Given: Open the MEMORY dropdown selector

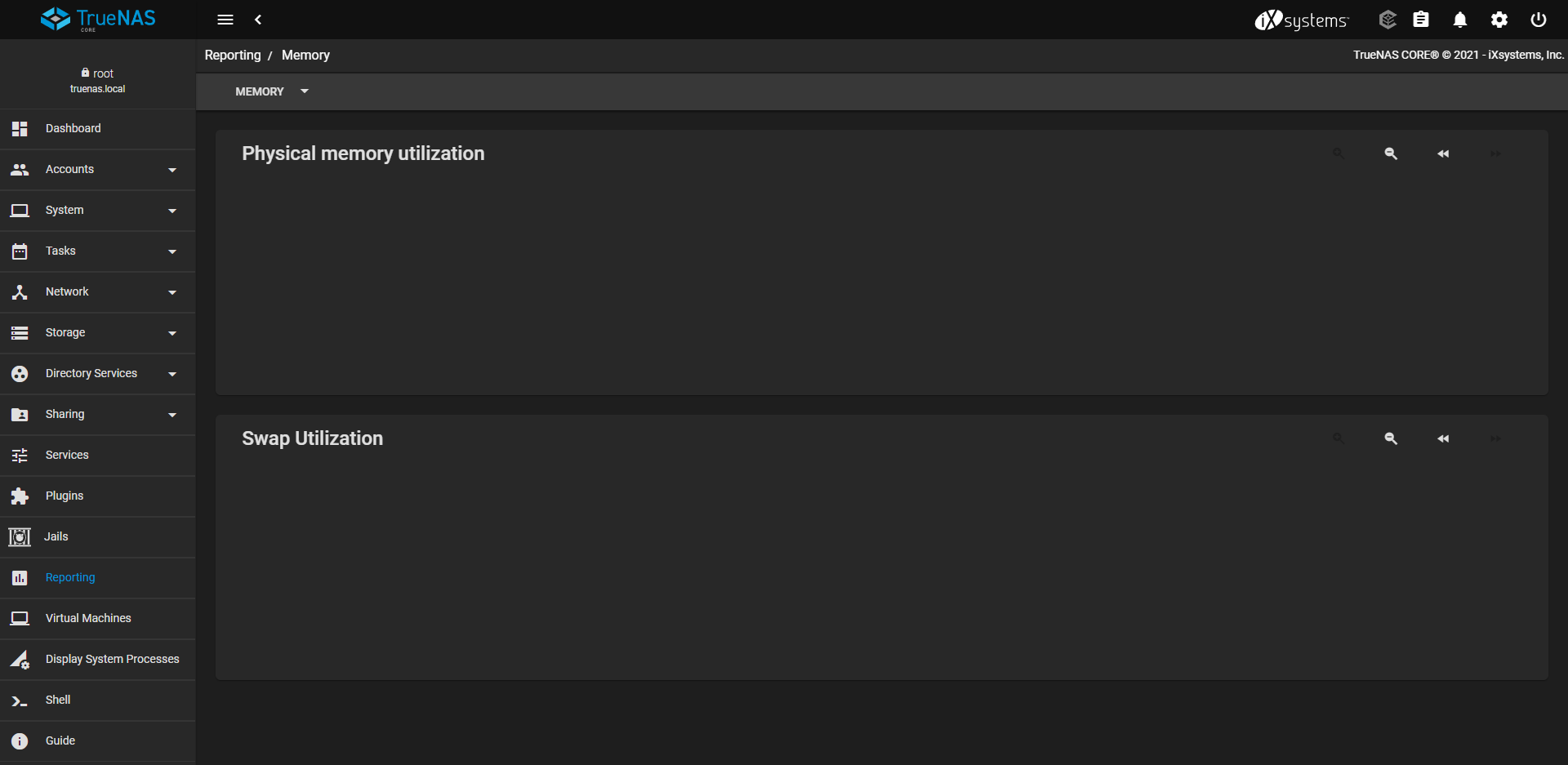Looking at the screenshot, I should pos(271,91).
